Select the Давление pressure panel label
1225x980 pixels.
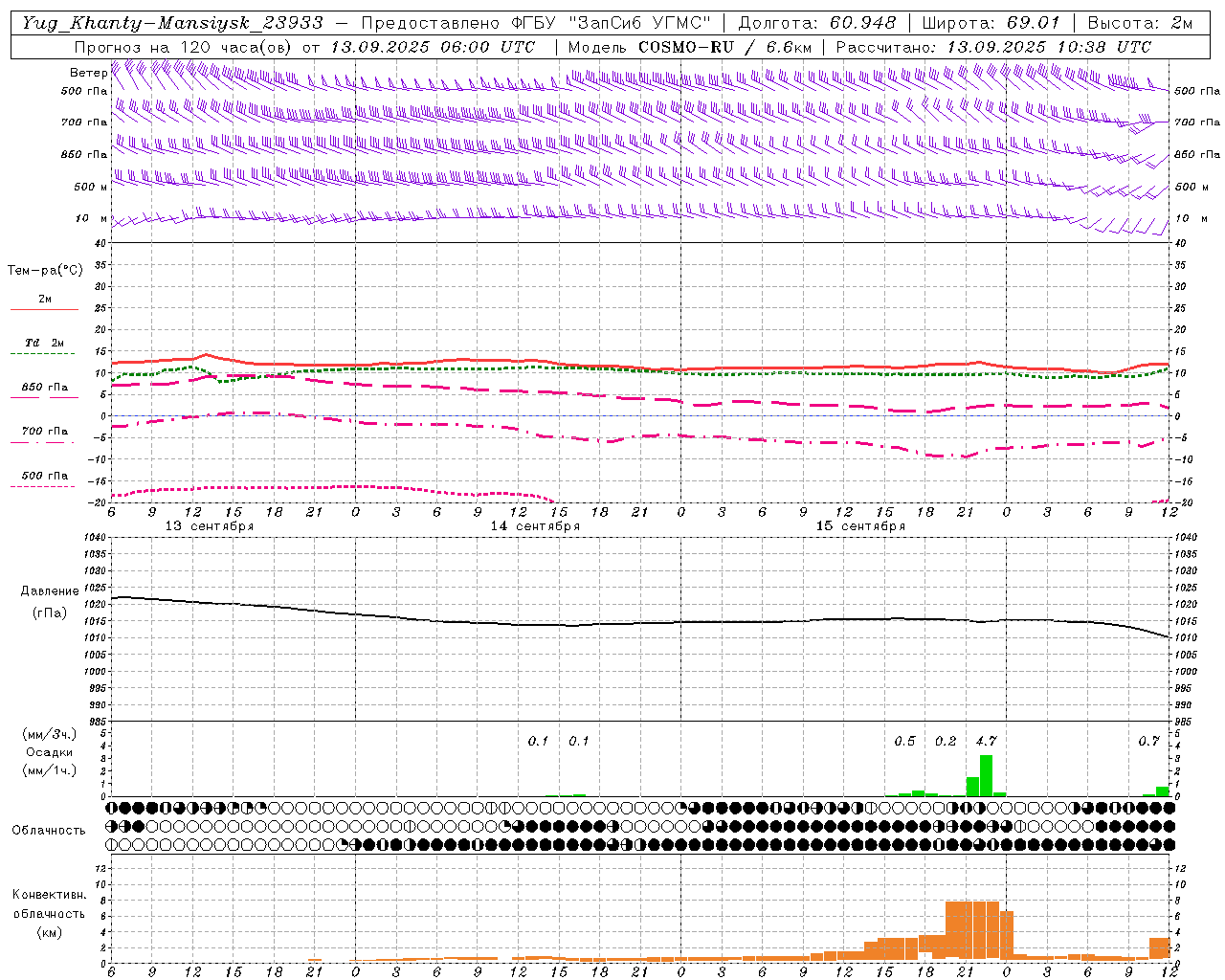(x=50, y=591)
